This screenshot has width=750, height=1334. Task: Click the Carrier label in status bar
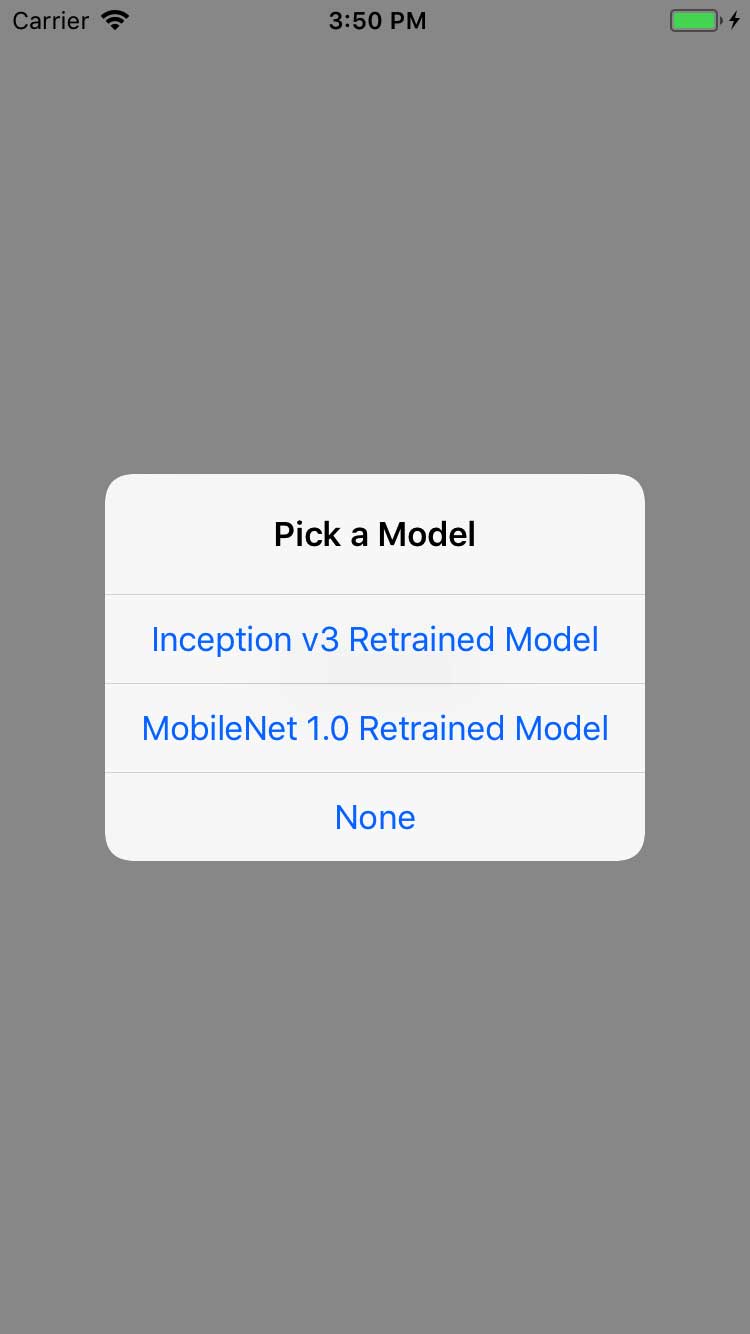(x=50, y=21)
